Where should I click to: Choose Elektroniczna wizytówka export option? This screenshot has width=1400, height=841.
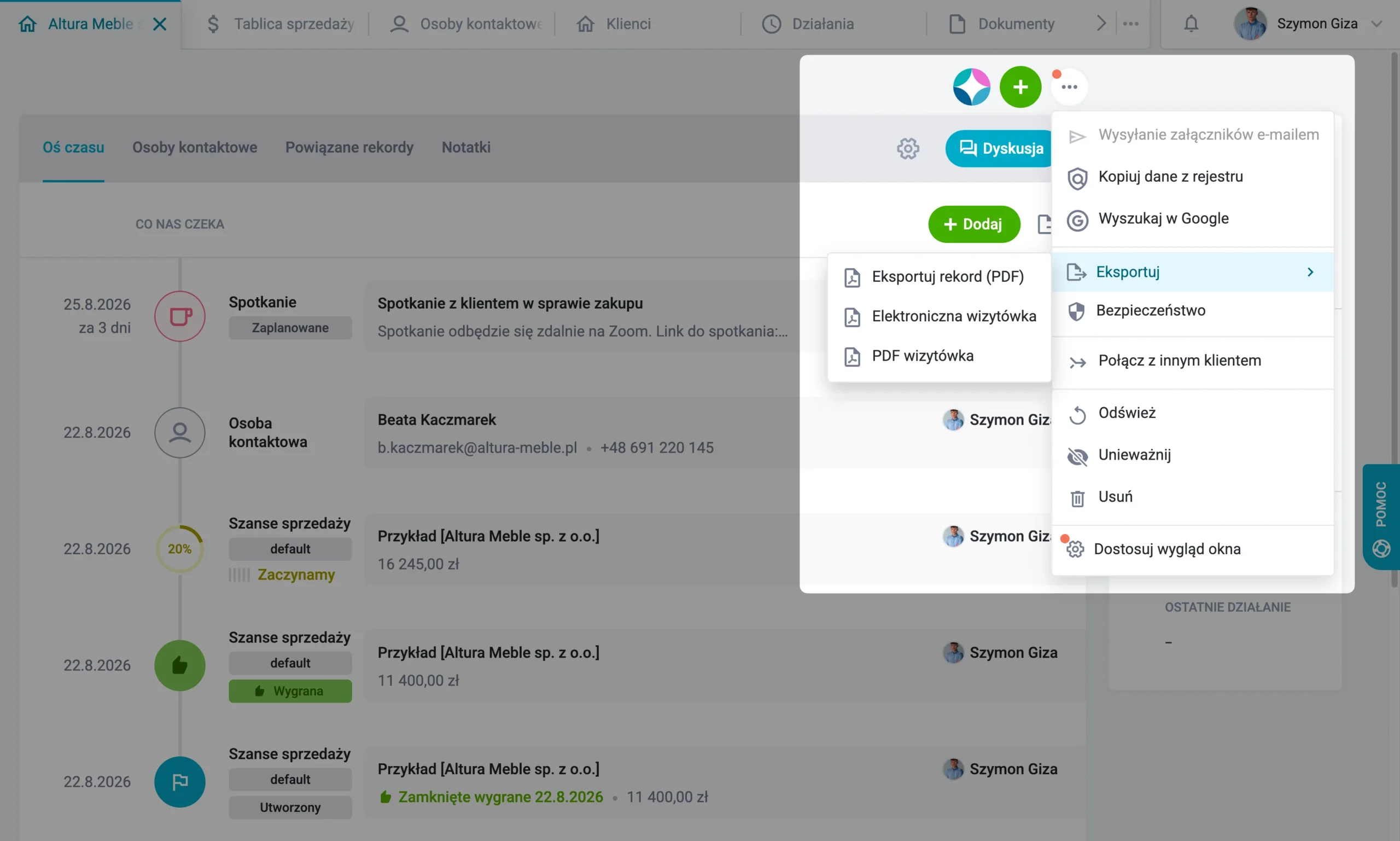tap(939, 316)
